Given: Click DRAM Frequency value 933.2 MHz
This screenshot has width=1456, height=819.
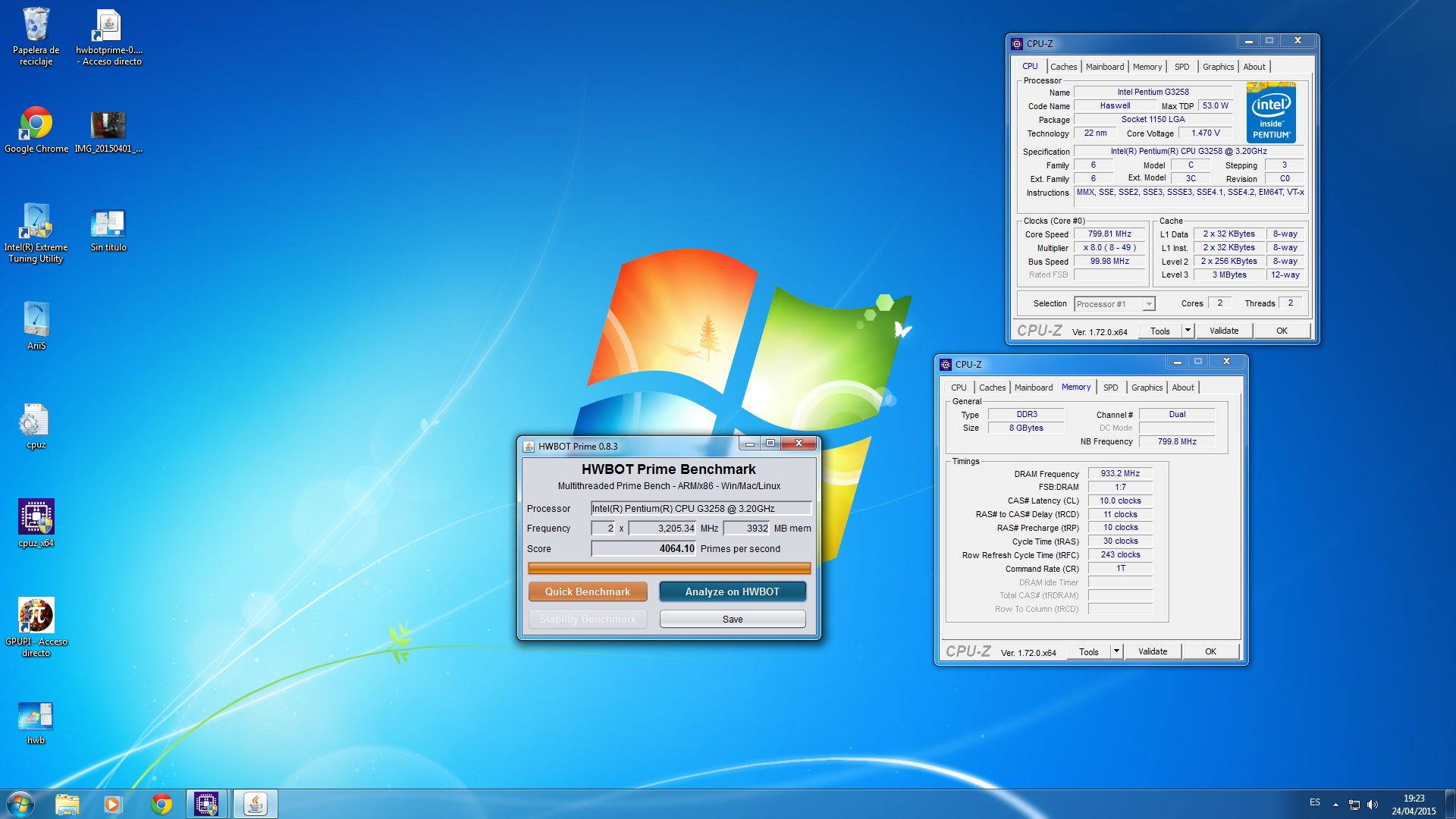Looking at the screenshot, I should [1120, 473].
